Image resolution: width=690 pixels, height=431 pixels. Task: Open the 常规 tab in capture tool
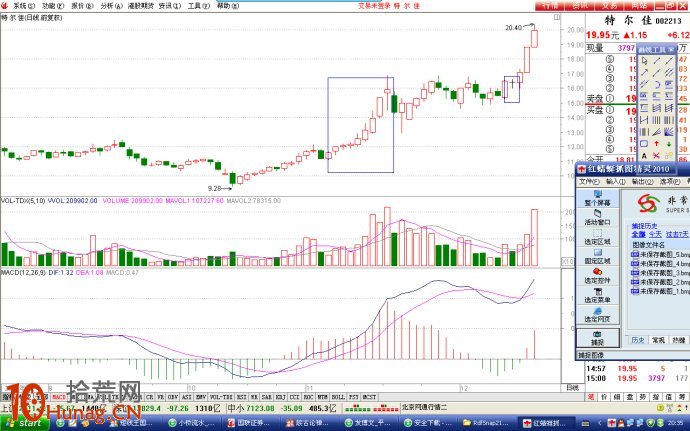pyautogui.click(x=658, y=340)
